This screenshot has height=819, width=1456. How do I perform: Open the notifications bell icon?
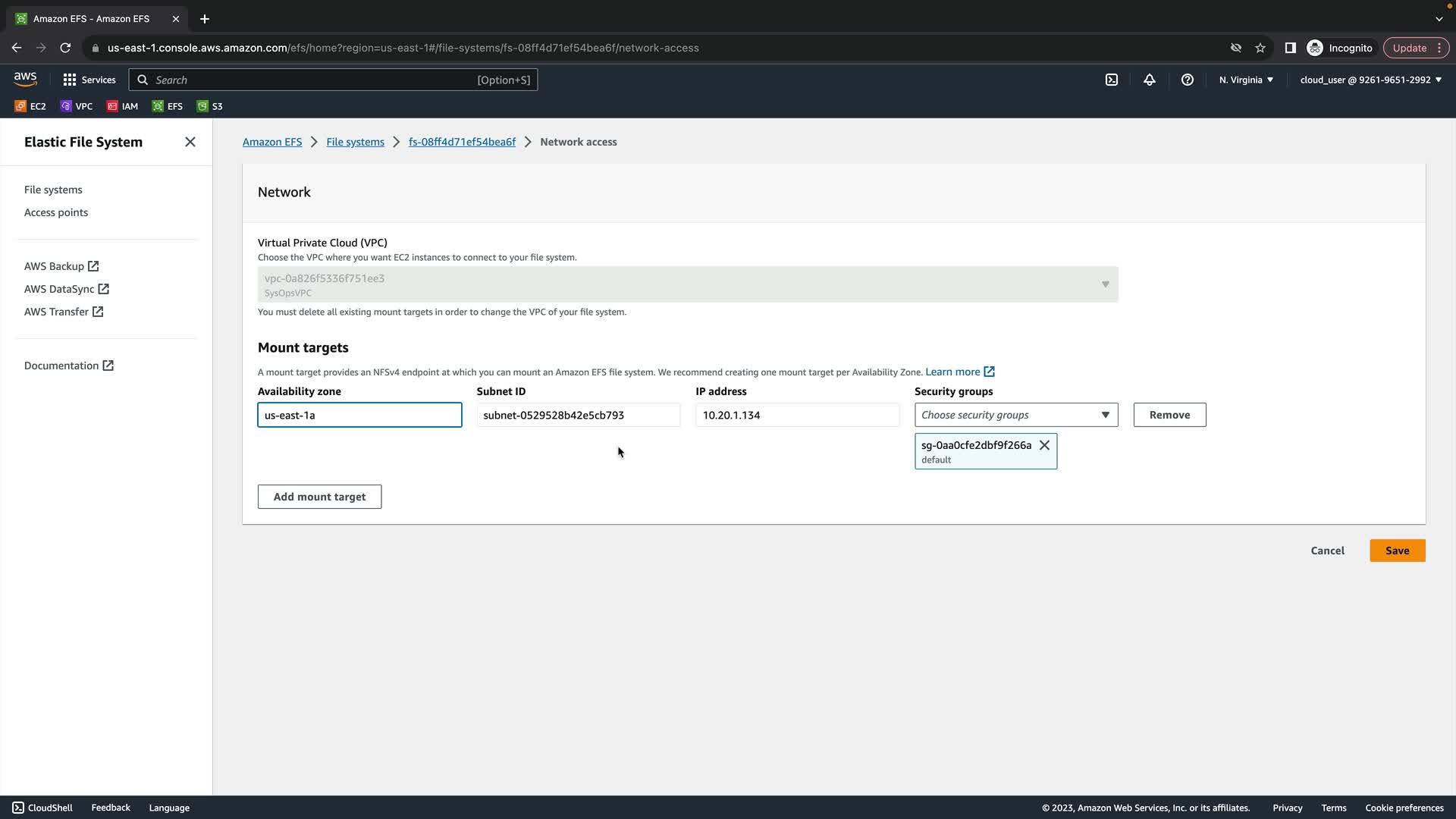point(1149,80)
